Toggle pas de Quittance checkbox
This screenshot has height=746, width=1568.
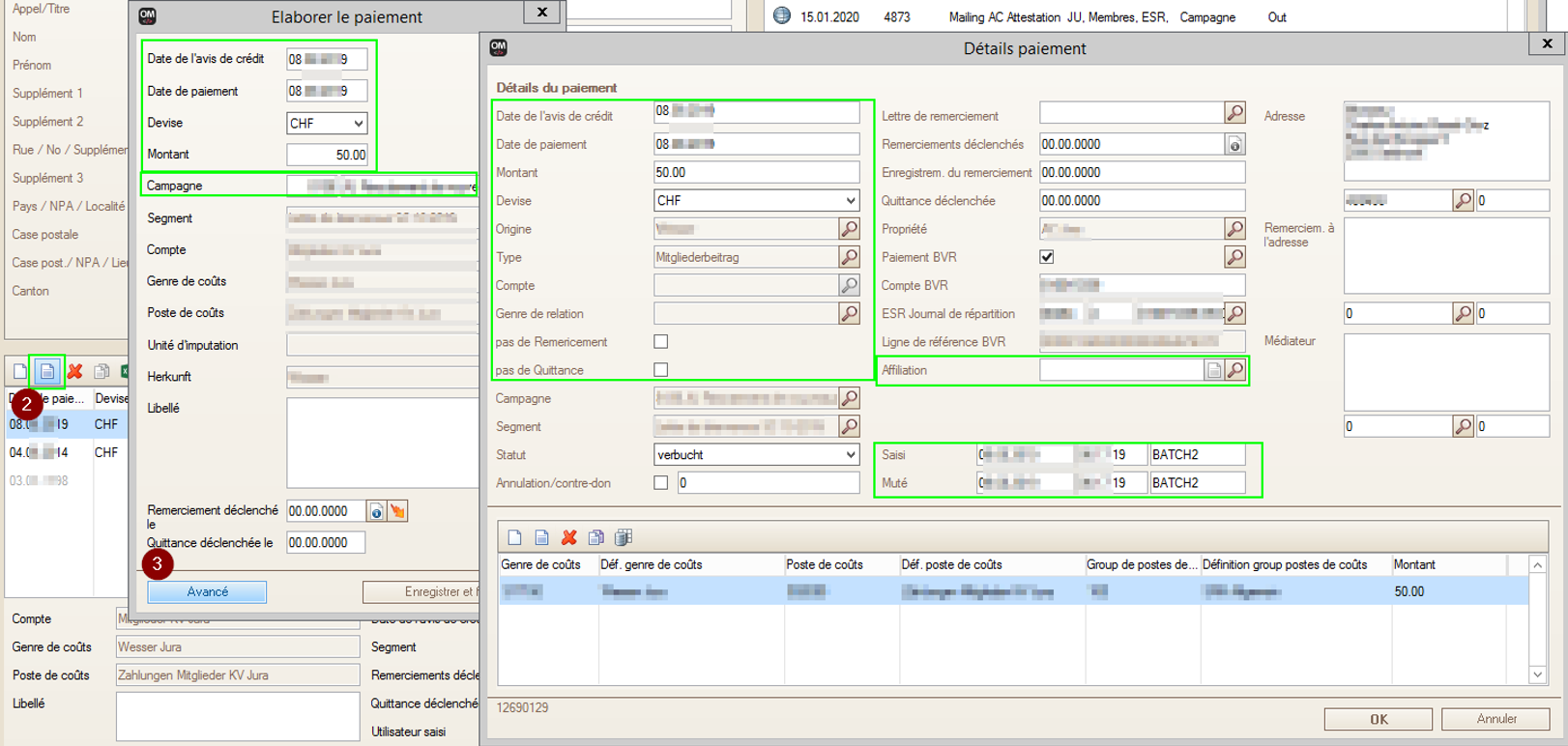point(661,370)
